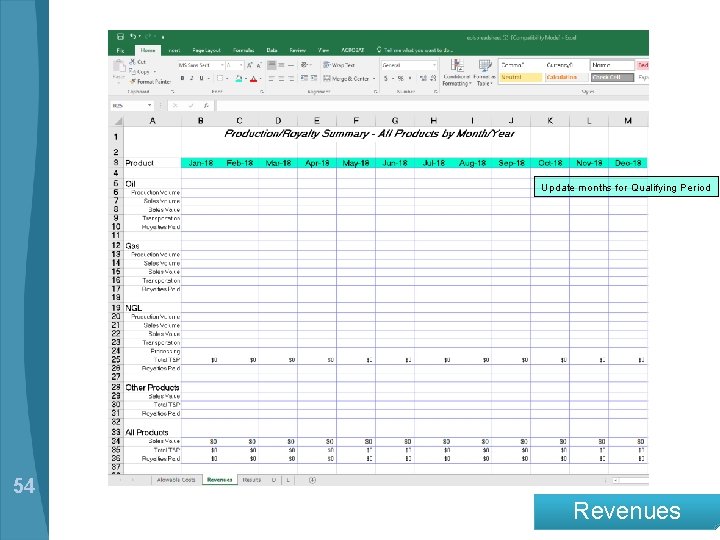Viewport: 720px width, 540px height.
Task: Open the Results sheet tab
Action: [x=251, y=480]
